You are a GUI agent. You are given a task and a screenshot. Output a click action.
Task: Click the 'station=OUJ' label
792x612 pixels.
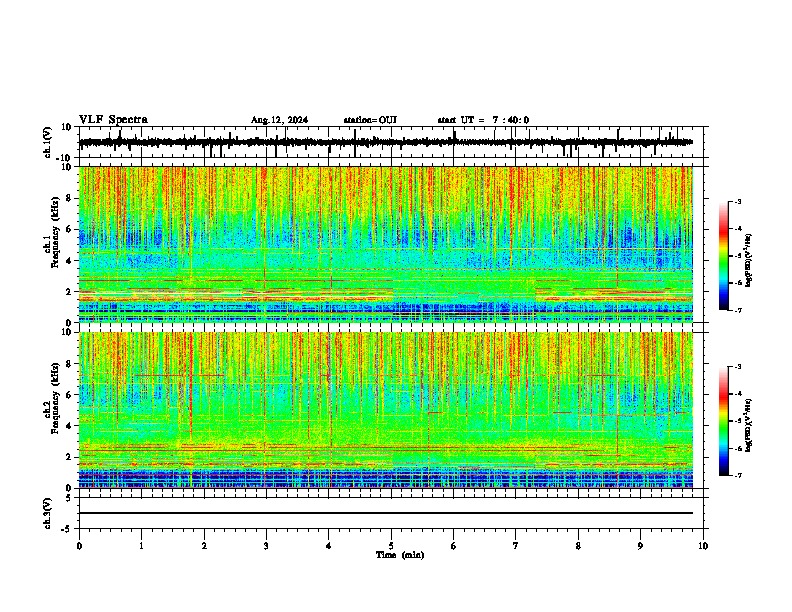click(370, 120)
